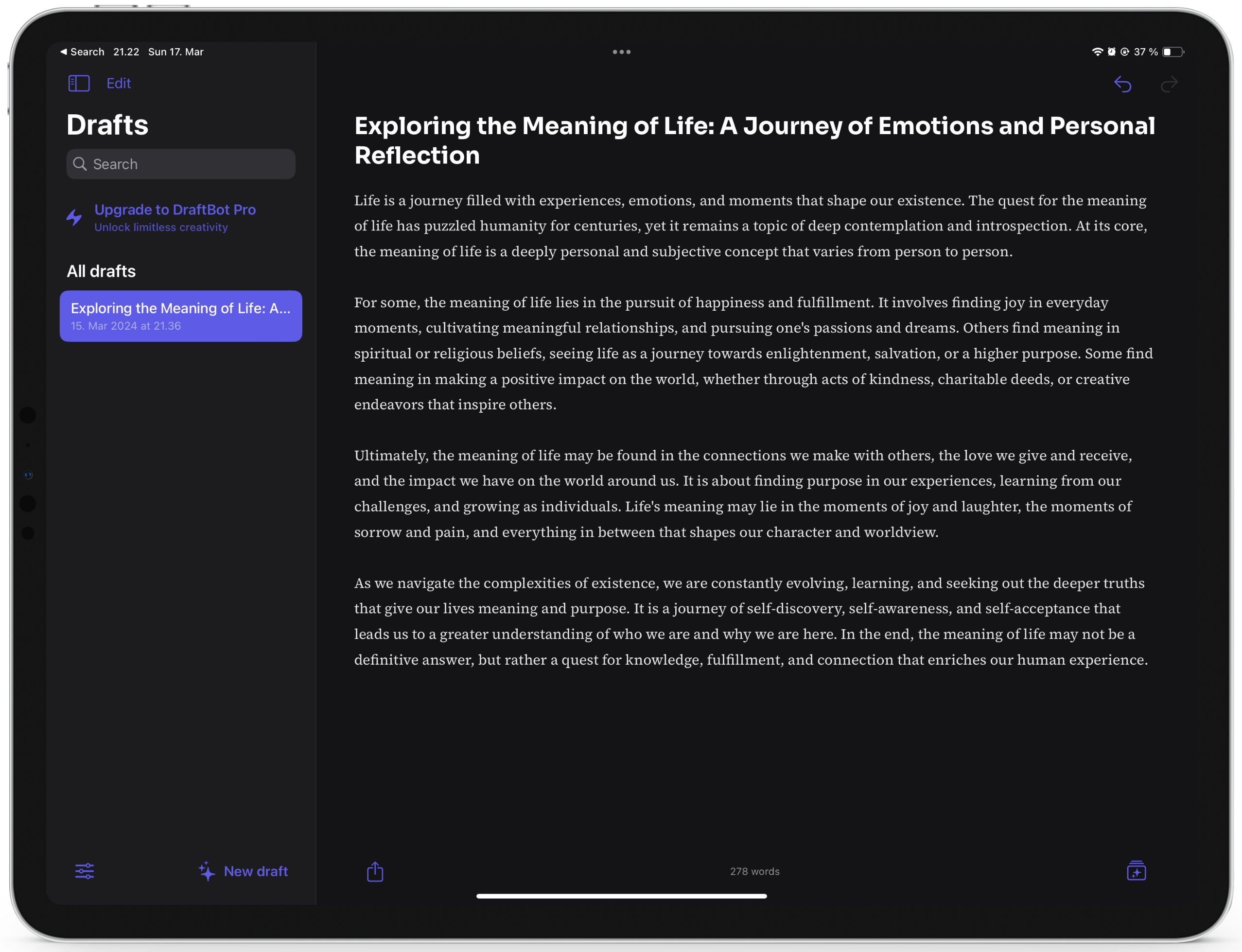Tap the sparkle icon next to New draft
1242x952 pixels.
[x=207, y=871]
